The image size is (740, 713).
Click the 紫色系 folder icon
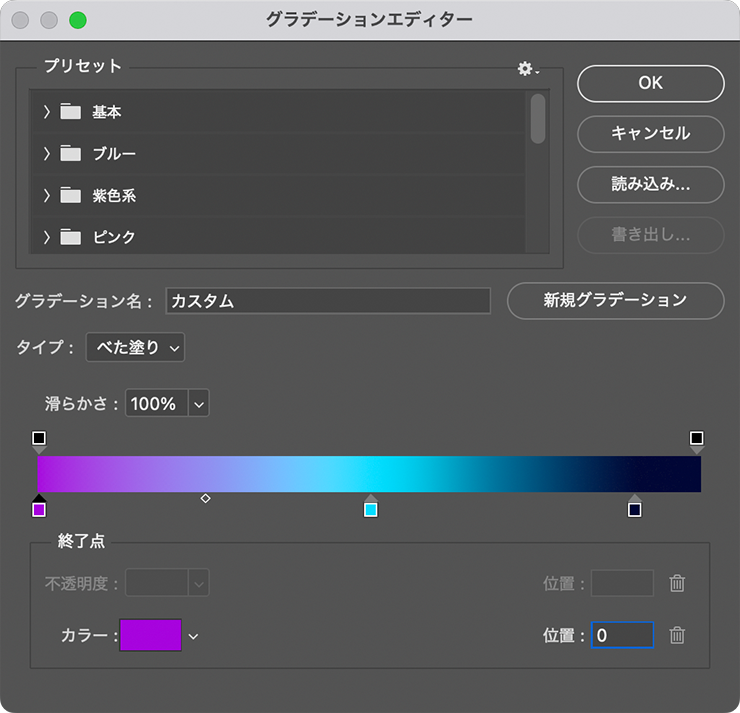[x=70, y=196]
